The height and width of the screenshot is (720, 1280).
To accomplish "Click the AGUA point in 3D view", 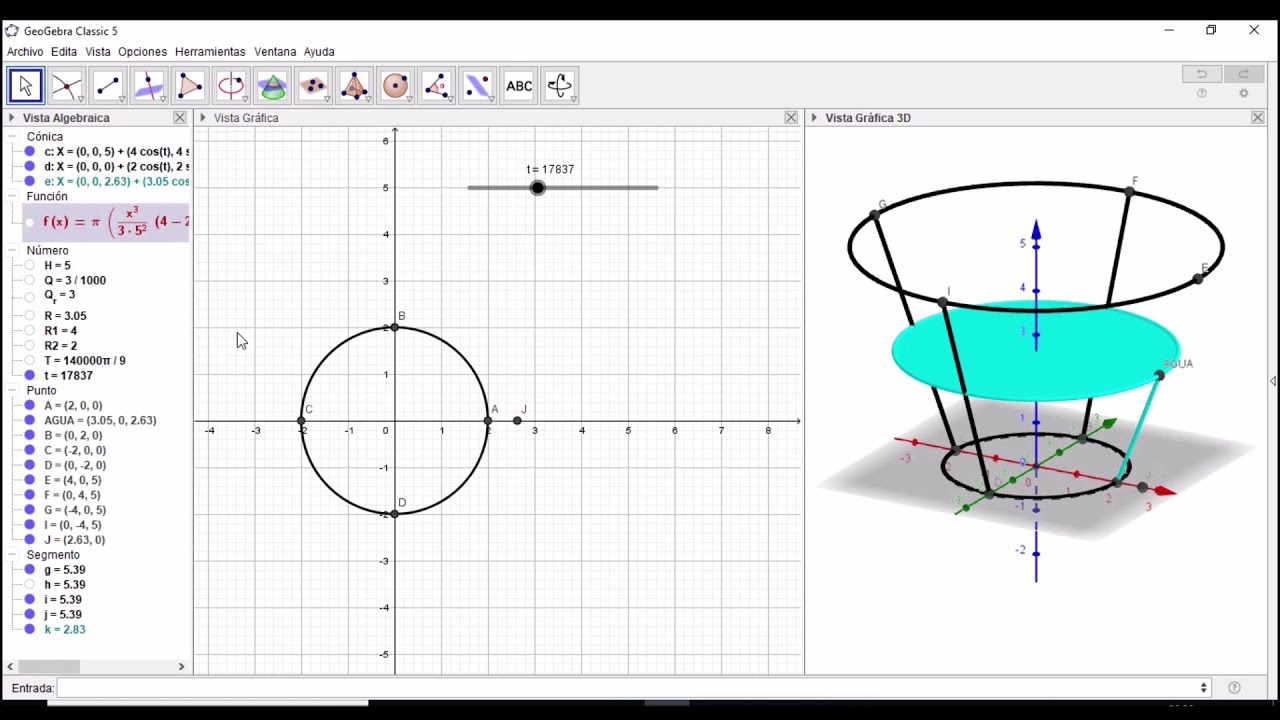I will tap(1160, 375).
